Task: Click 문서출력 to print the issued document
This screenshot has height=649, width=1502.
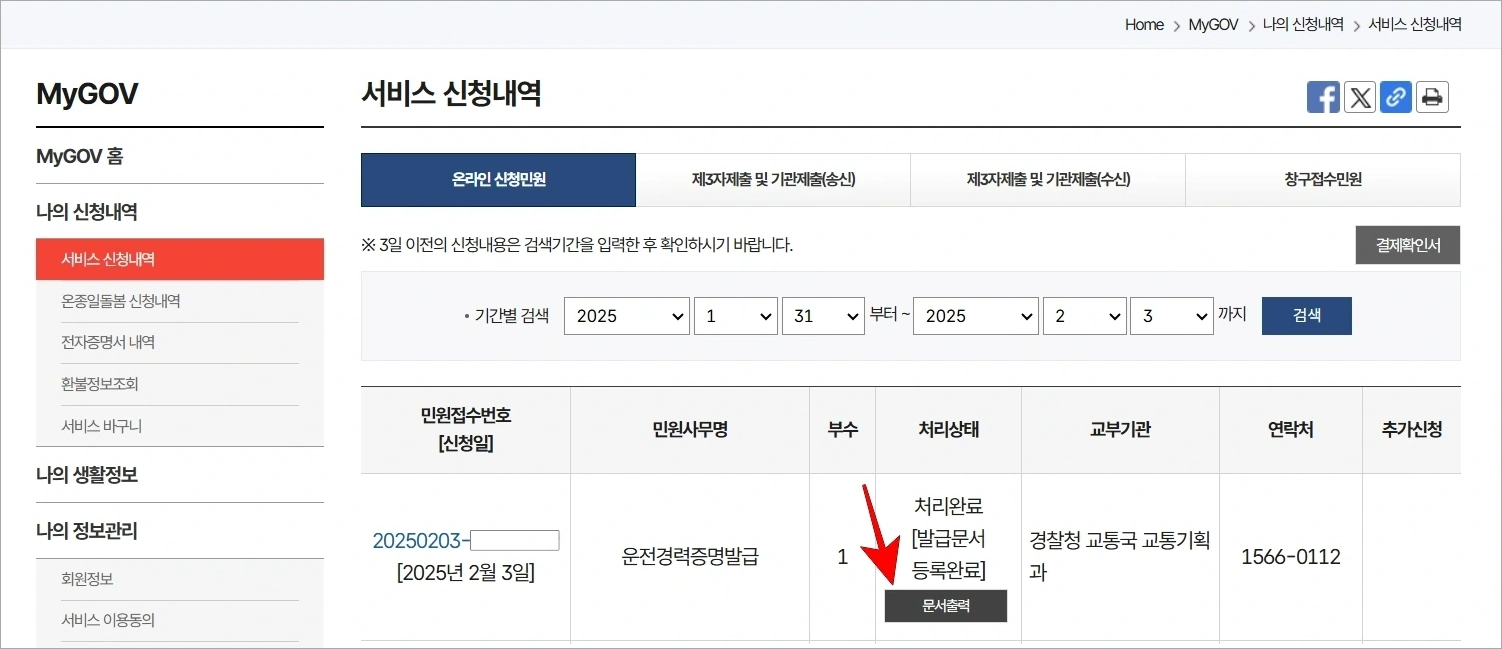Action: (x=945, y=606)
